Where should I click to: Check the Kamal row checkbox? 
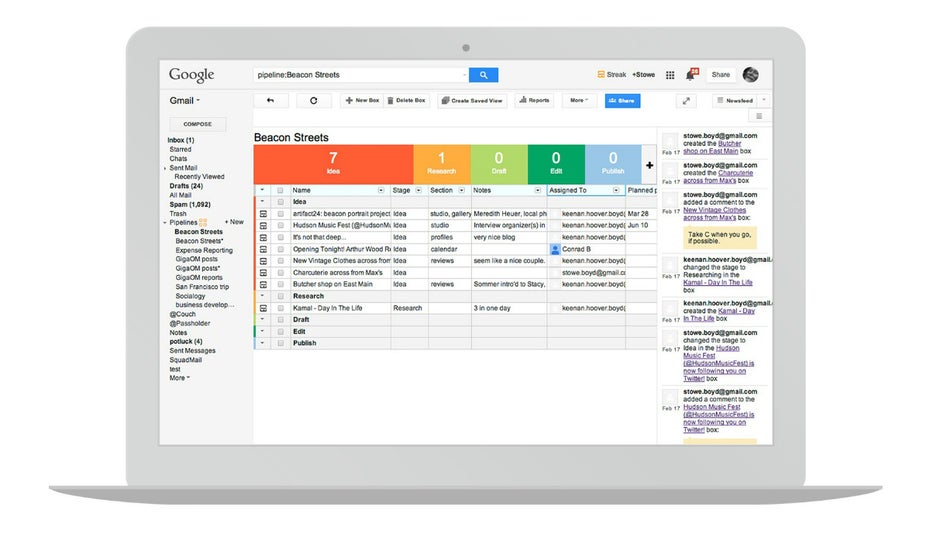point(281,309)
